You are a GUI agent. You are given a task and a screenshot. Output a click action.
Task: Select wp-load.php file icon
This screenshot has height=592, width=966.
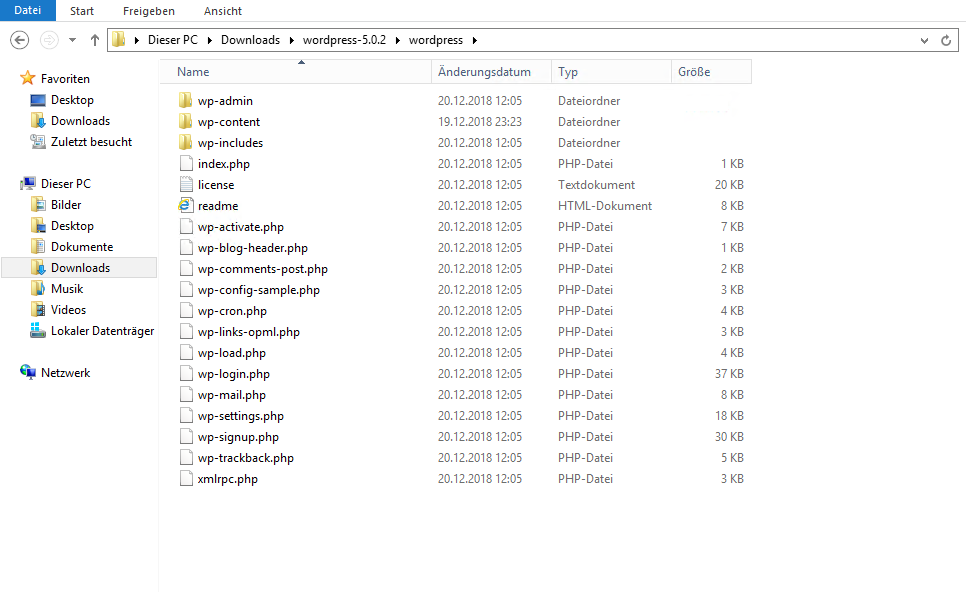pyautogui.click(x=186, y=352)
